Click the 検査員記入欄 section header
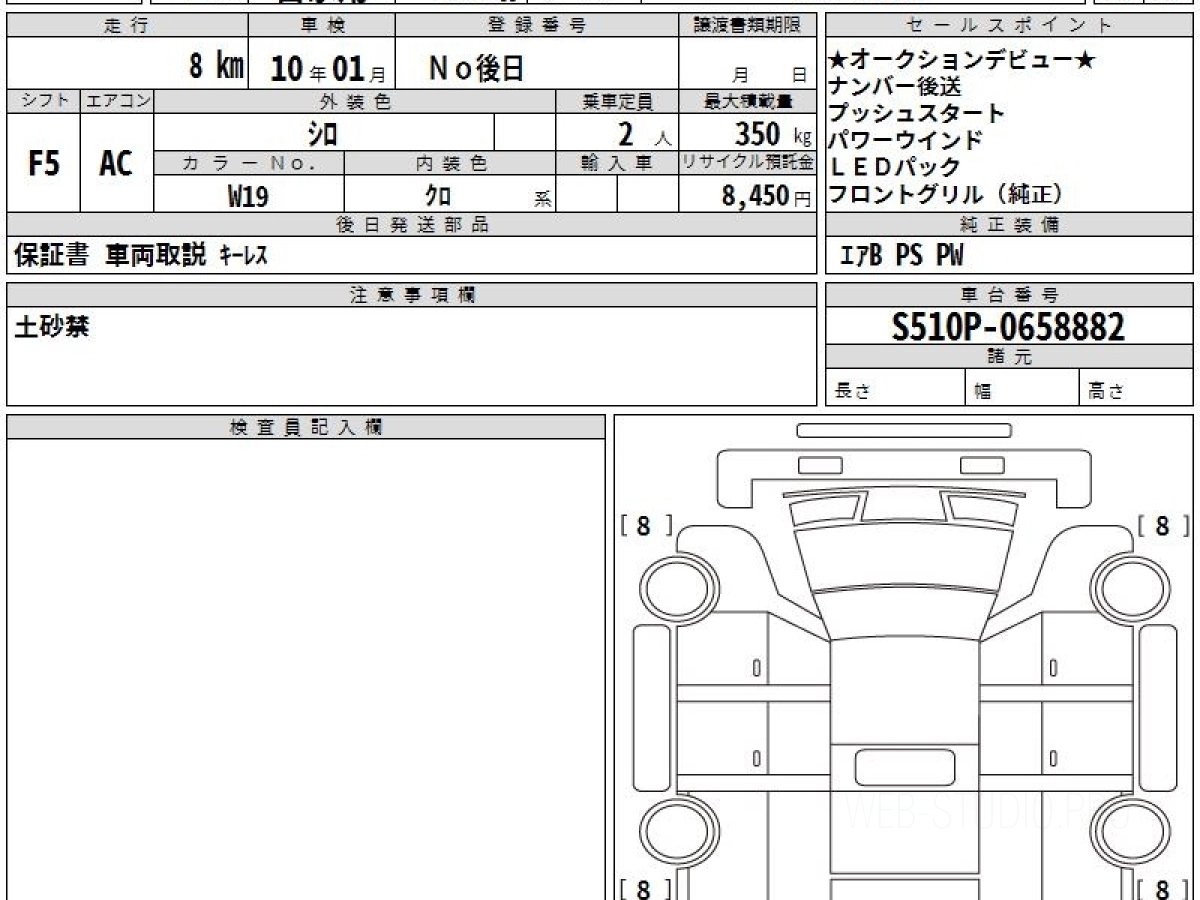Image resolution: width=1200 pixels, height=900 pixels. [306, 427]
